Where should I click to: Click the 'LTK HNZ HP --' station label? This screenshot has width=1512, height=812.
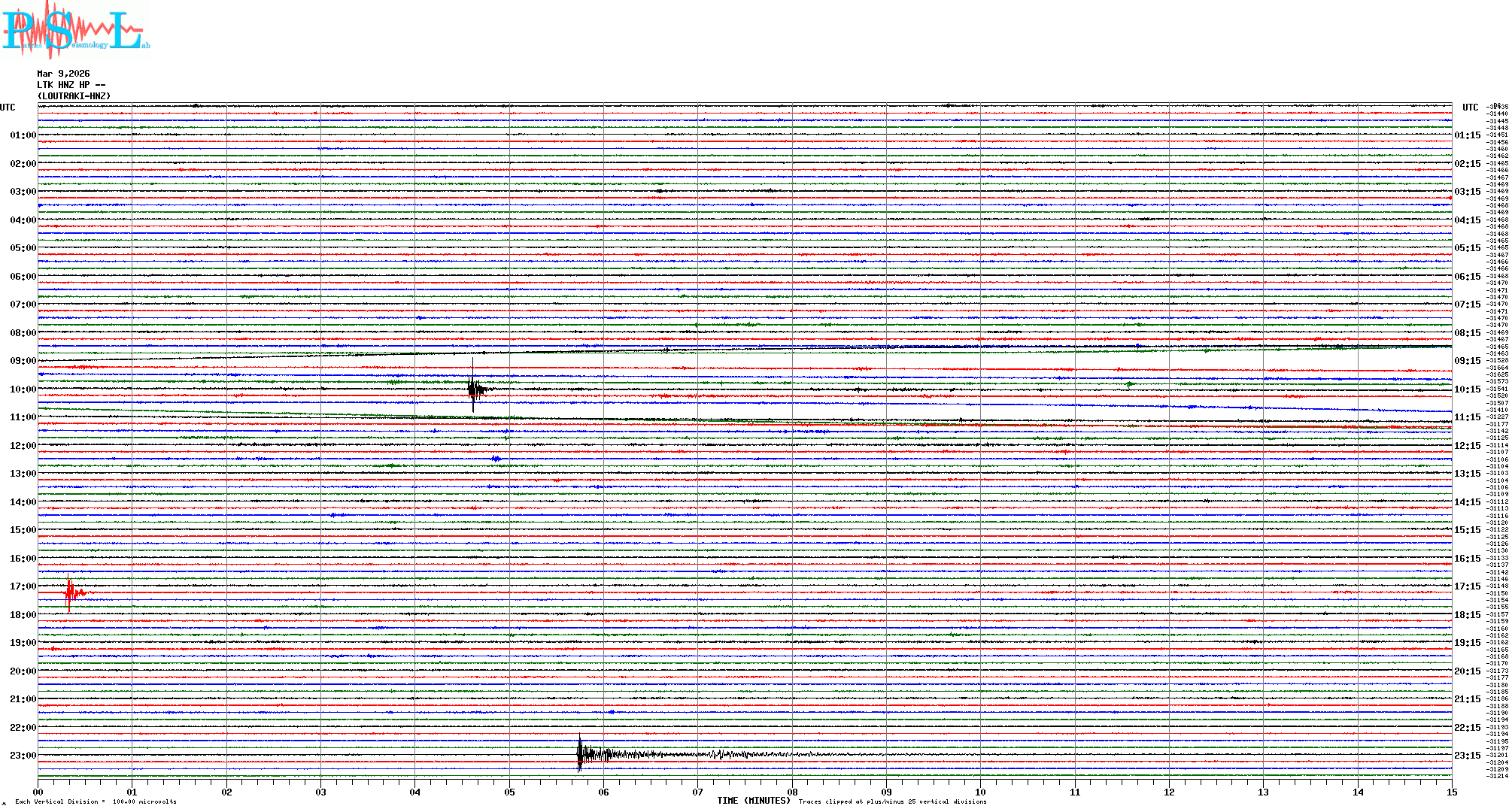71,85
